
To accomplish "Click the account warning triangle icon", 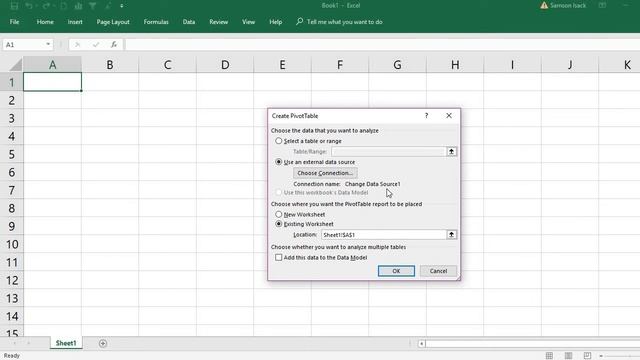I will tap(544, 5).
